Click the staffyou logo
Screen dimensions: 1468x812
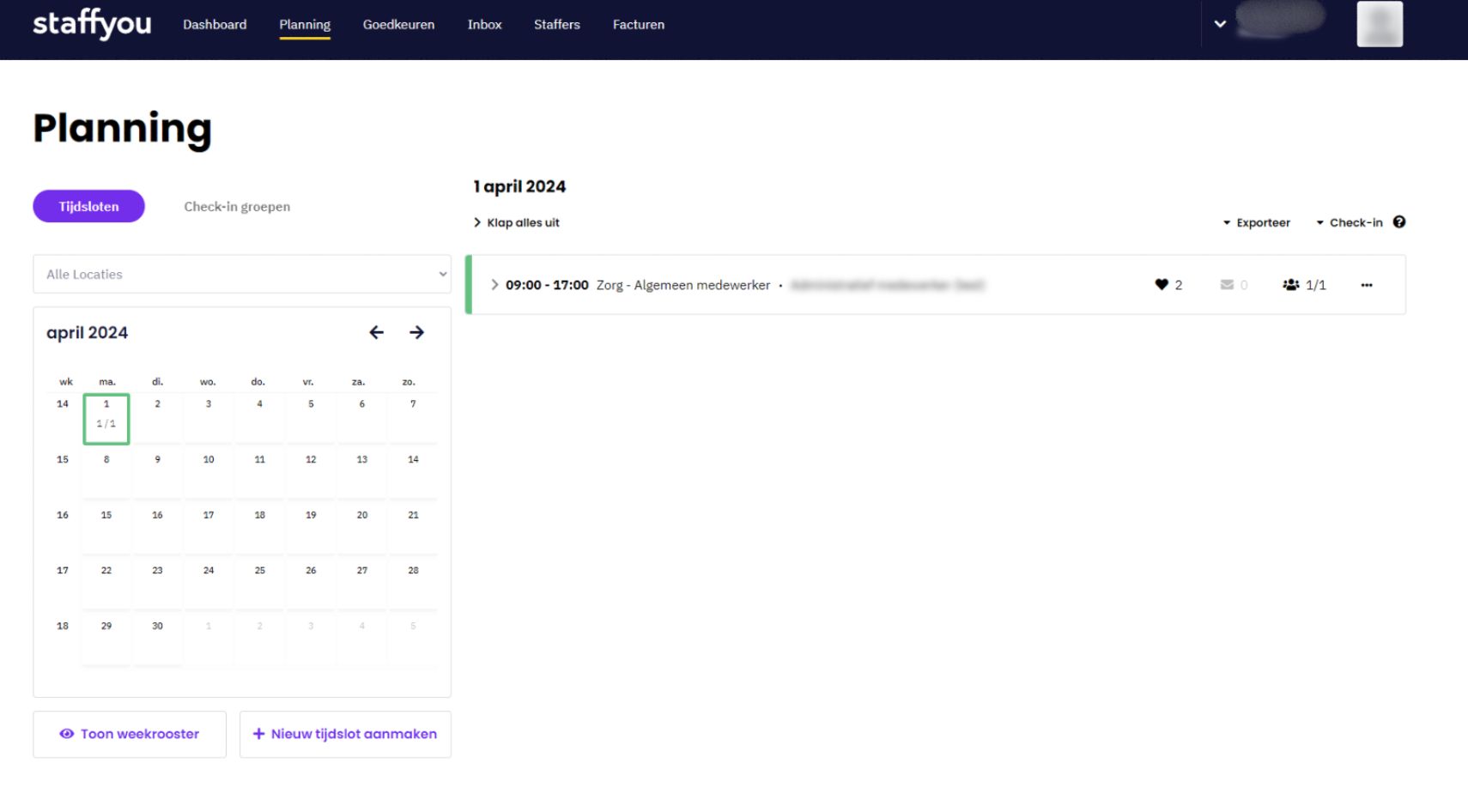(92, 24)
